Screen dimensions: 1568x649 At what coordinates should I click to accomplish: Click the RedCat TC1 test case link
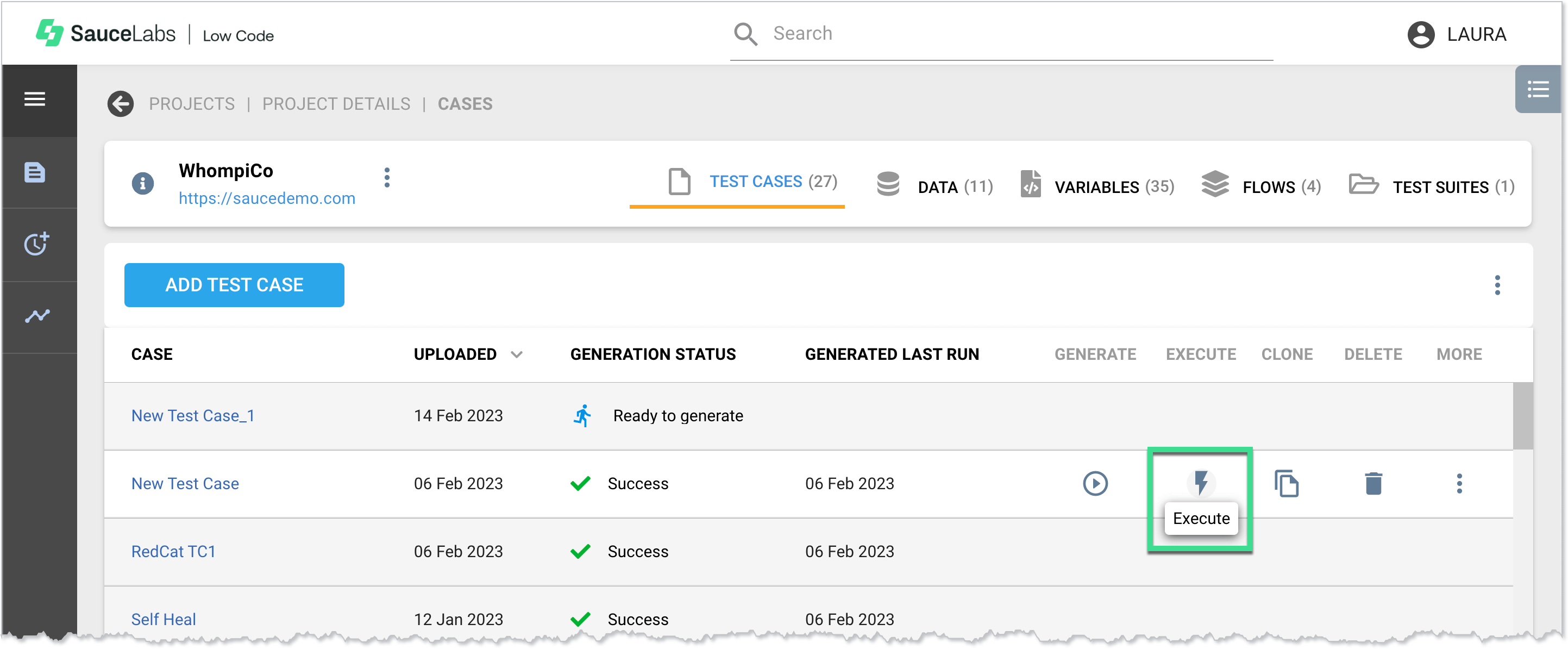175,551
